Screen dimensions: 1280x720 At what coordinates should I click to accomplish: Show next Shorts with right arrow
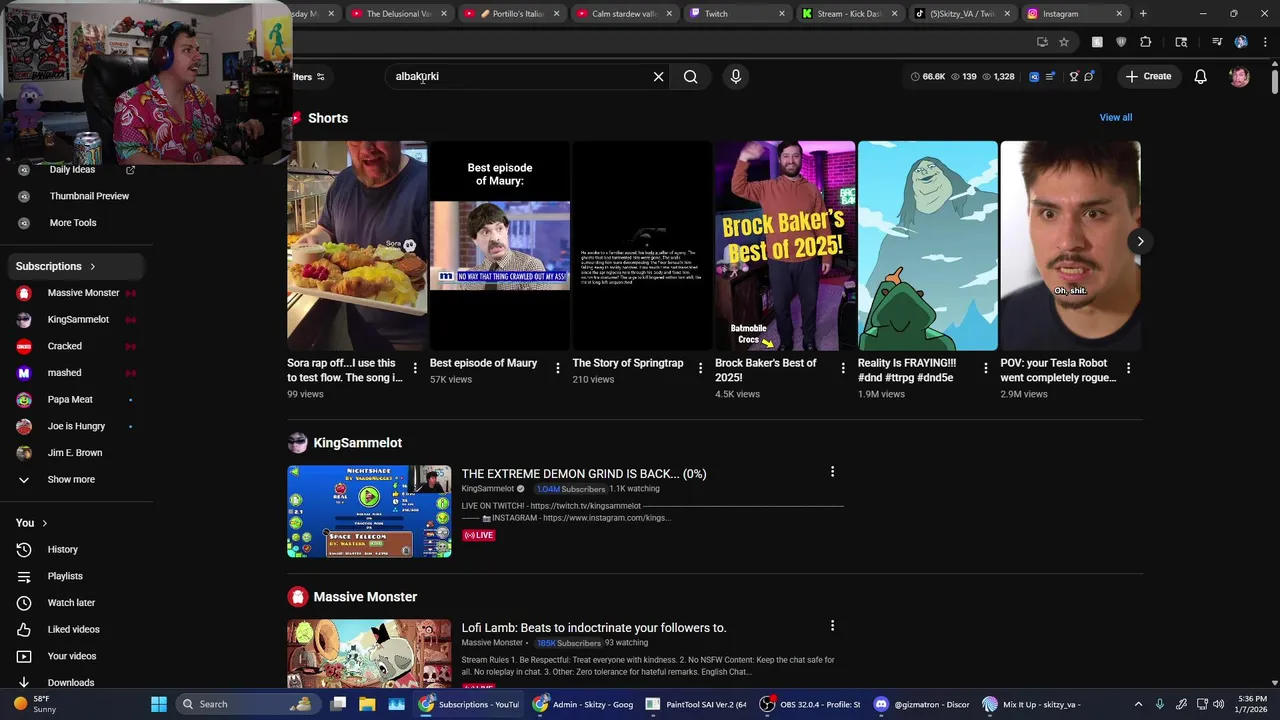(1140, 241)
